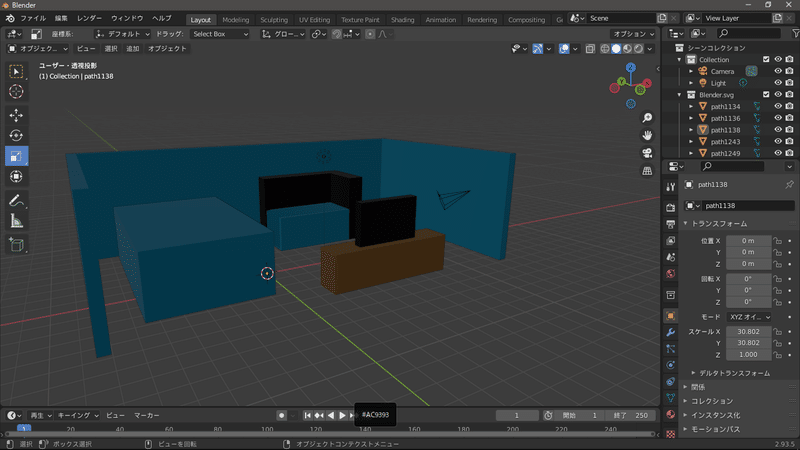The width and height of the screenshot is (800, 450).
Task: Open the viewport オブジェクト menu
Action: click(x=167, y=48)
